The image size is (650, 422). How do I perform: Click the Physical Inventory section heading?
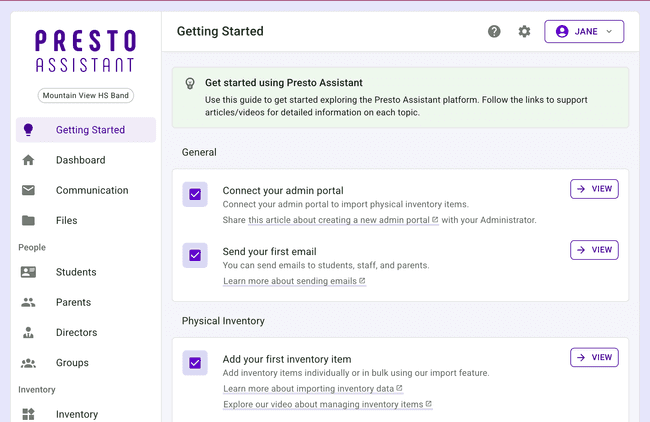pyautogui.click(x=223, y=321)
